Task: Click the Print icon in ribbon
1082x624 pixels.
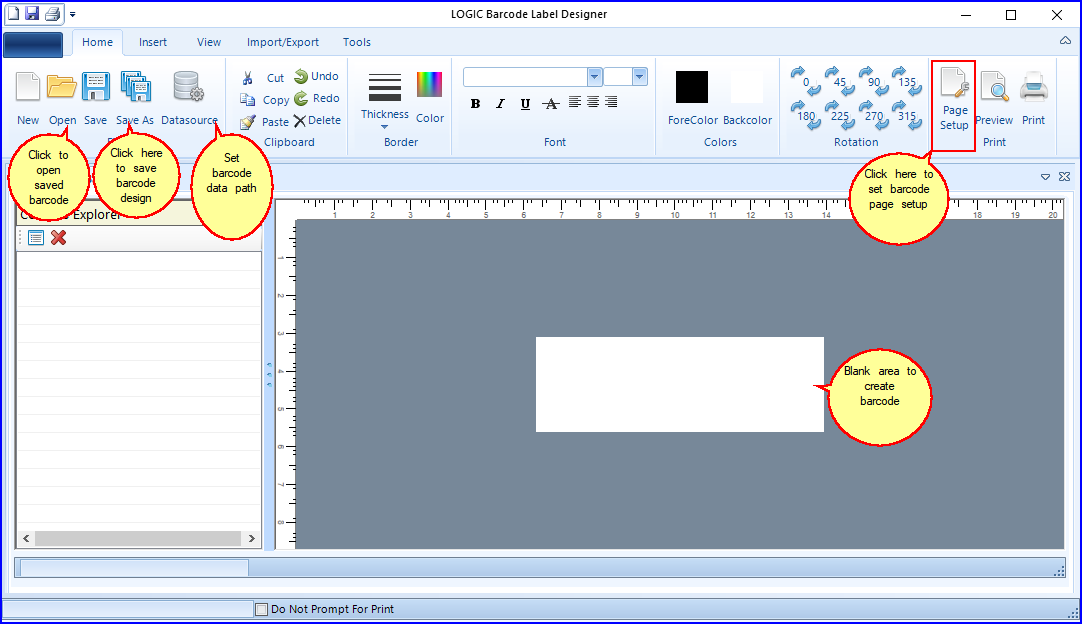Action: tap(1034, 87)
